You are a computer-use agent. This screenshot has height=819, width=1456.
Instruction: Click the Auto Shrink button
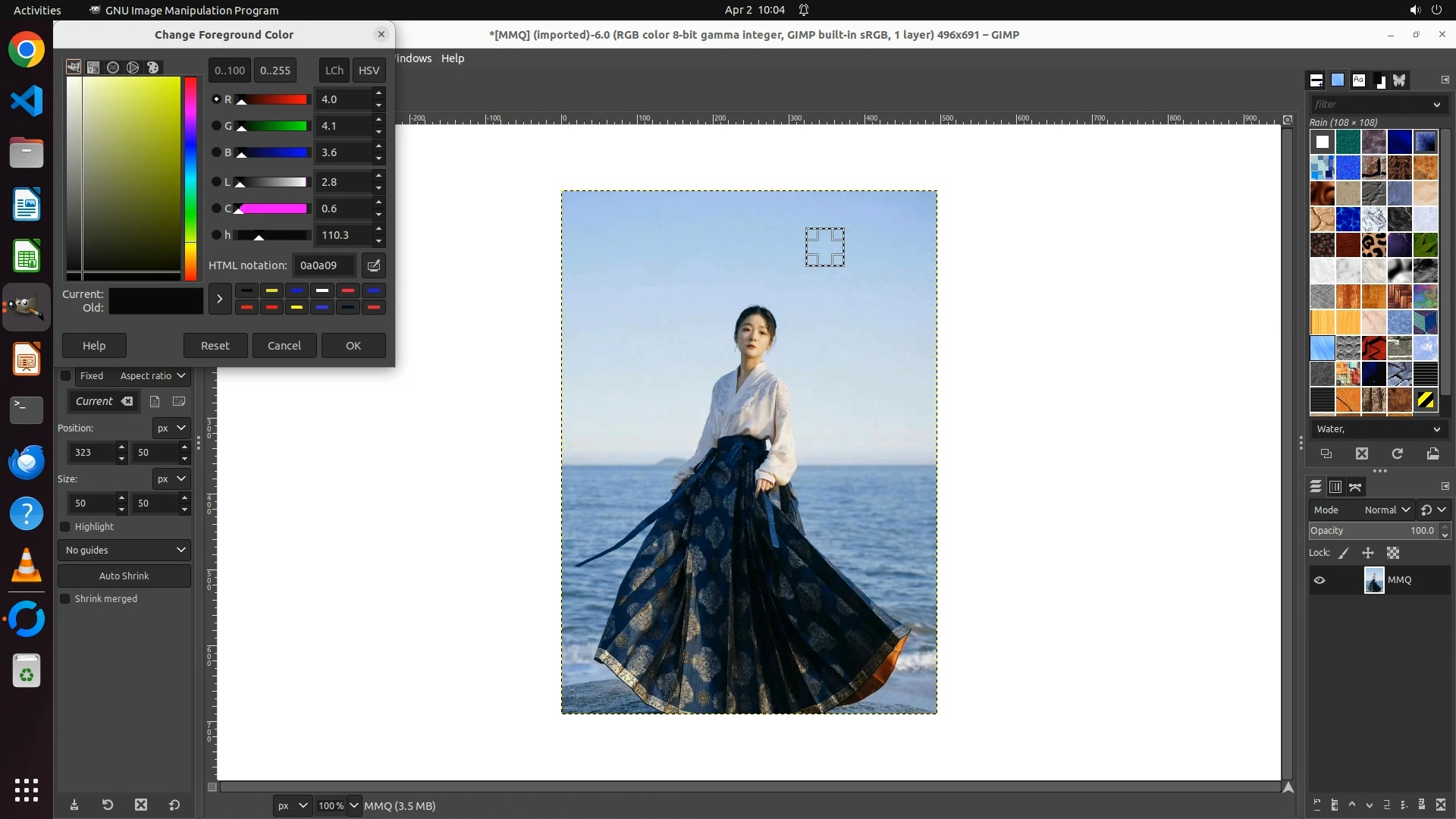point(124,576)
